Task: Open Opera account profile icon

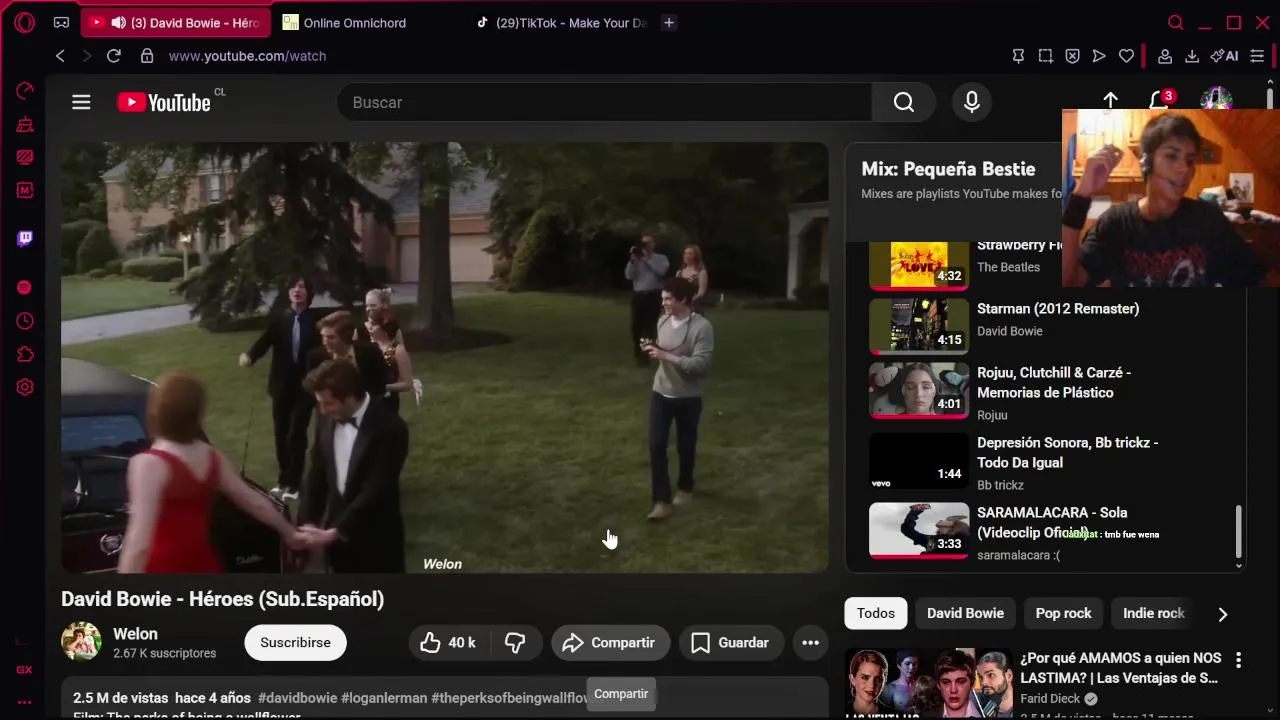Action: point(1165,56)
